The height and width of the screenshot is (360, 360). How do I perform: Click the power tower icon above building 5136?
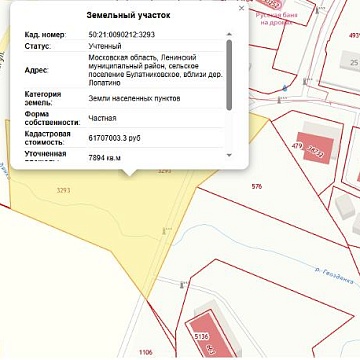click(182, 285)
